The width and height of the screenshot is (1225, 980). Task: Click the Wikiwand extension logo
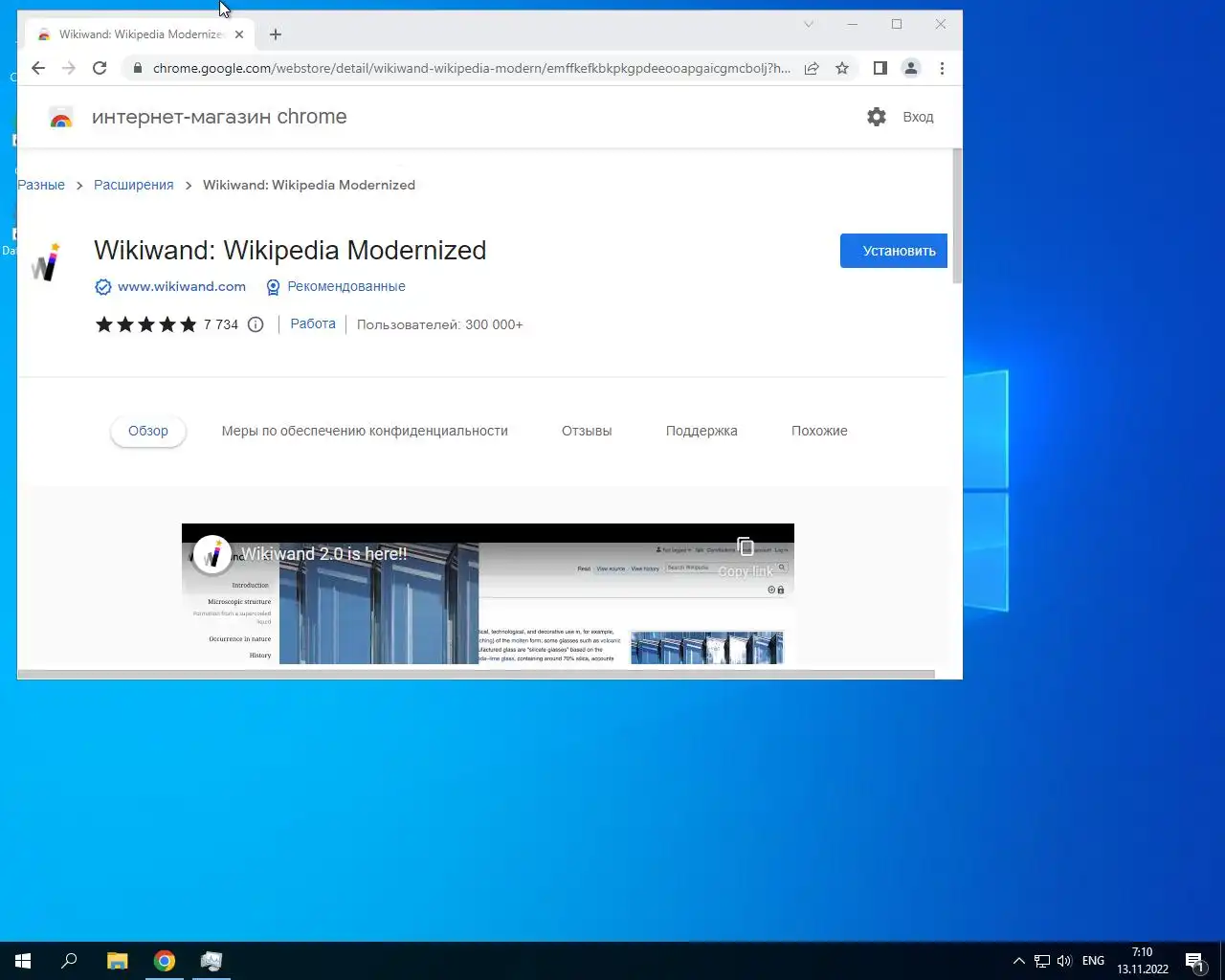pos(45,261)
